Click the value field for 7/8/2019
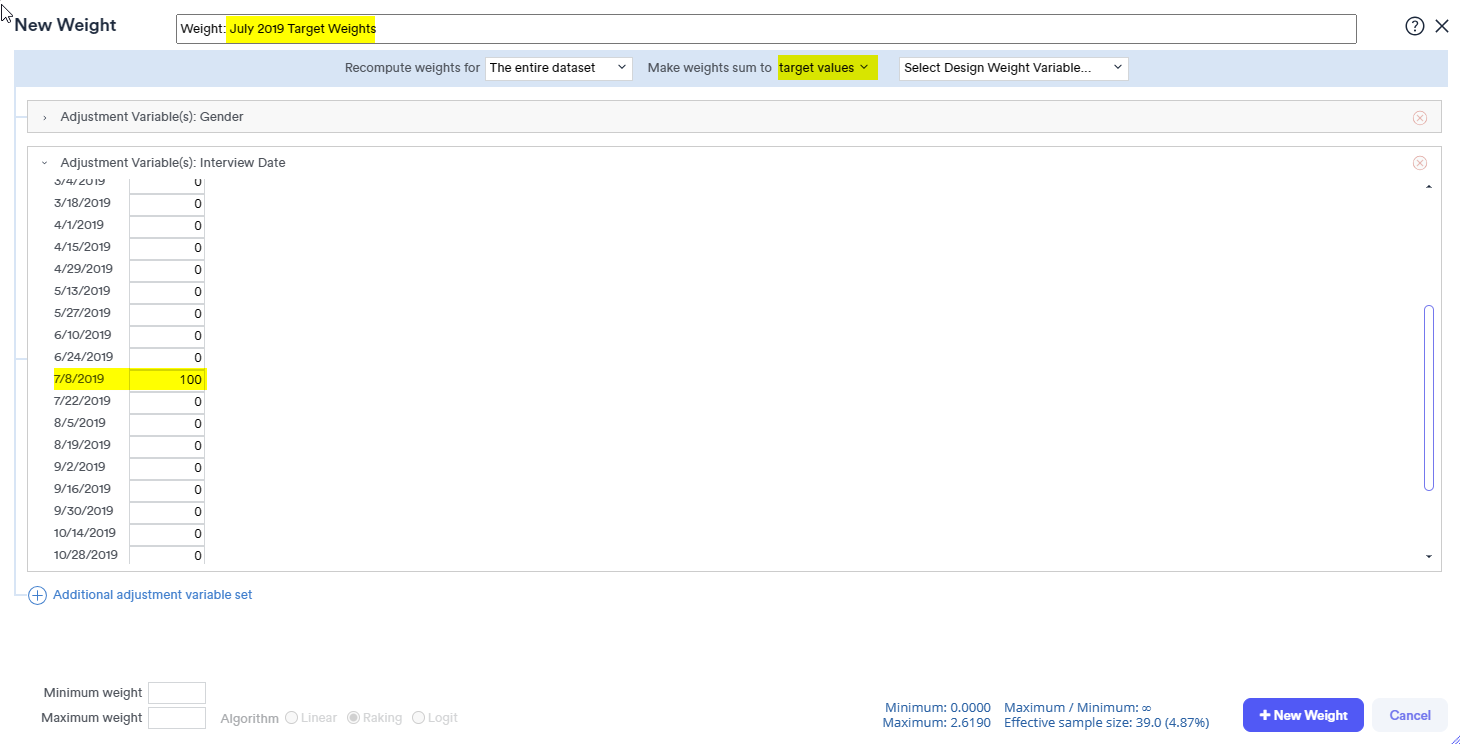Screen dimensions: 1460x744 click(x=167, y=380)
